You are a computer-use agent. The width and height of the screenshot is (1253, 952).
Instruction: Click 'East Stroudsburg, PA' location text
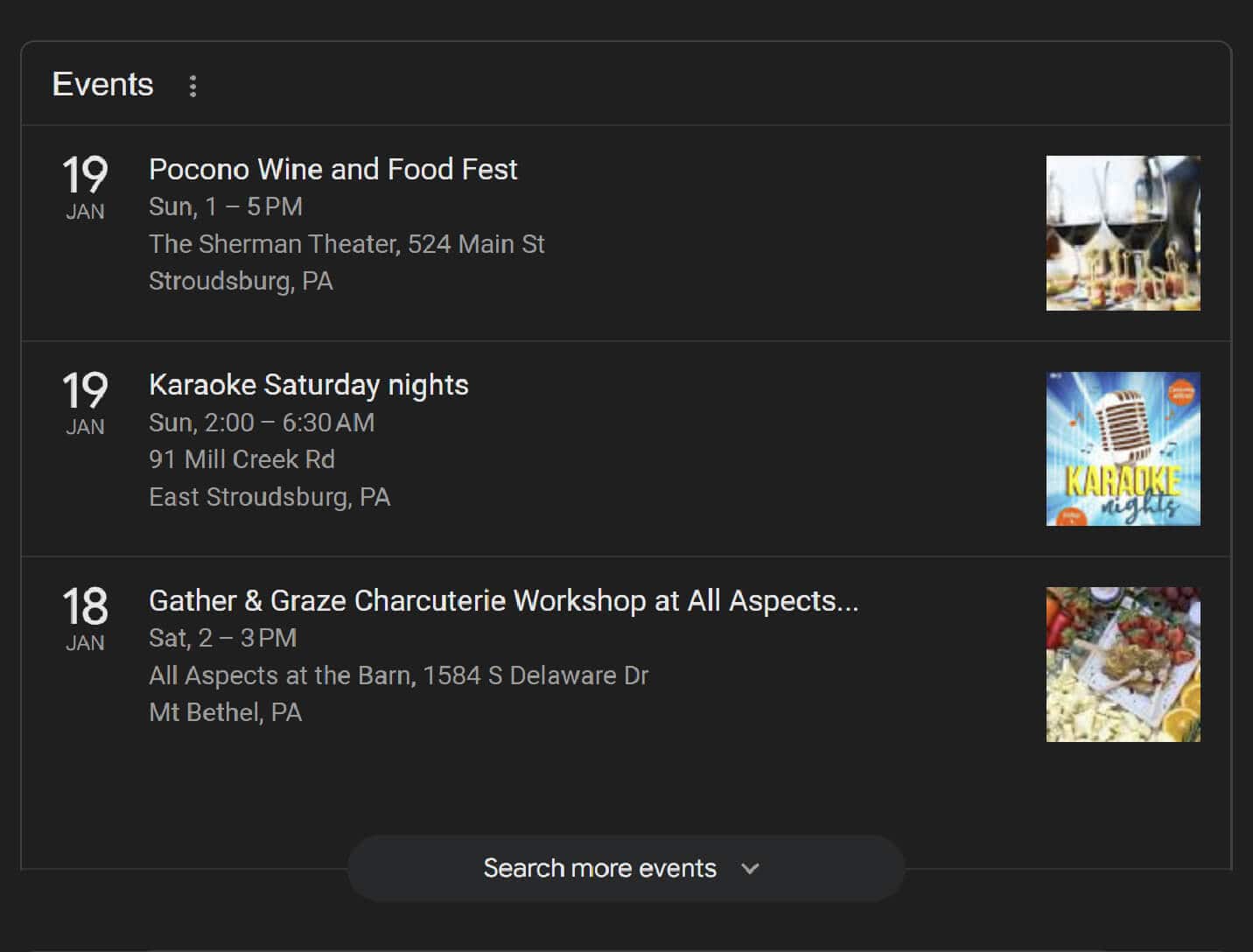coord(269,497)
